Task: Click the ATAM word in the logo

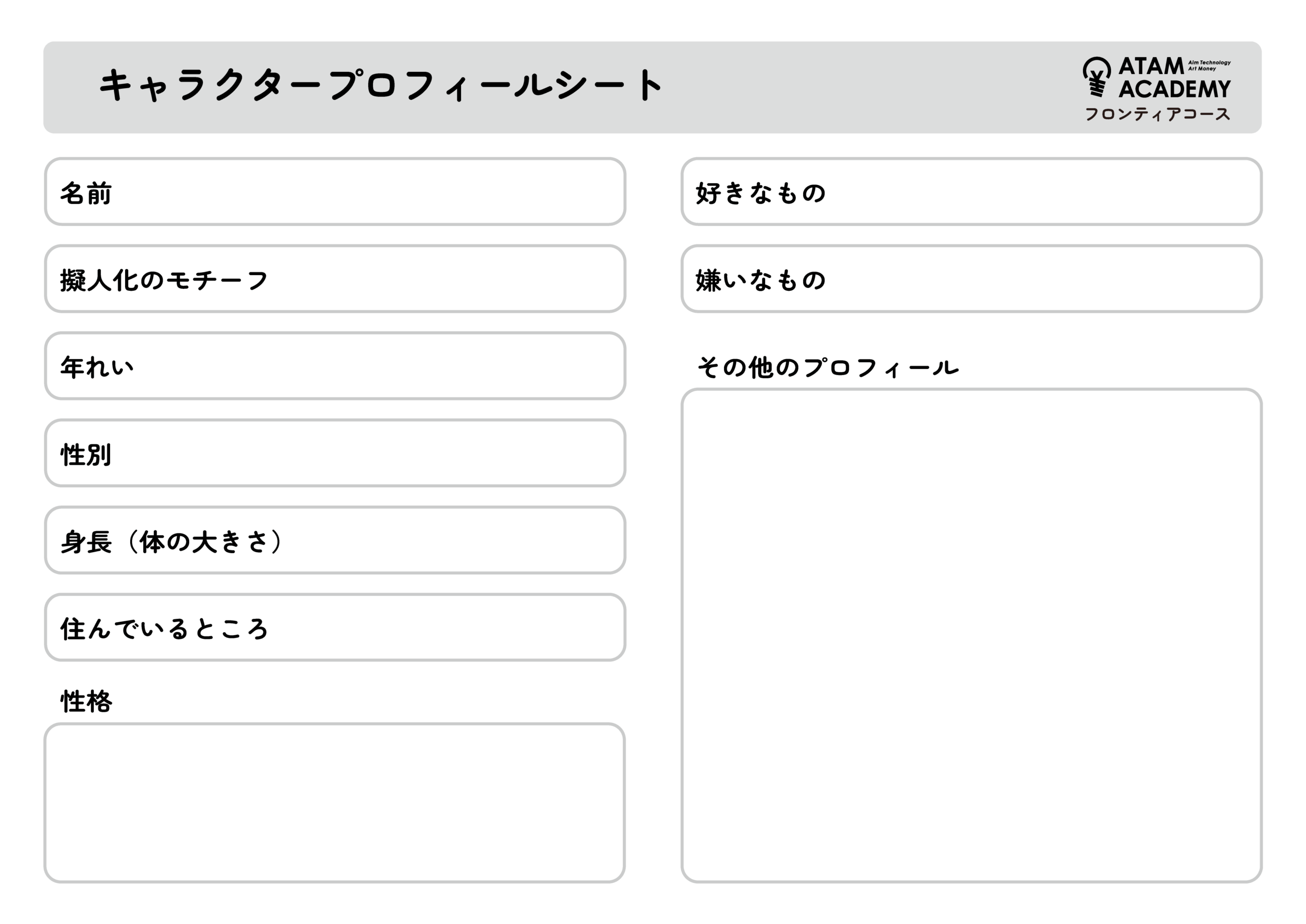Action: 1151,66
